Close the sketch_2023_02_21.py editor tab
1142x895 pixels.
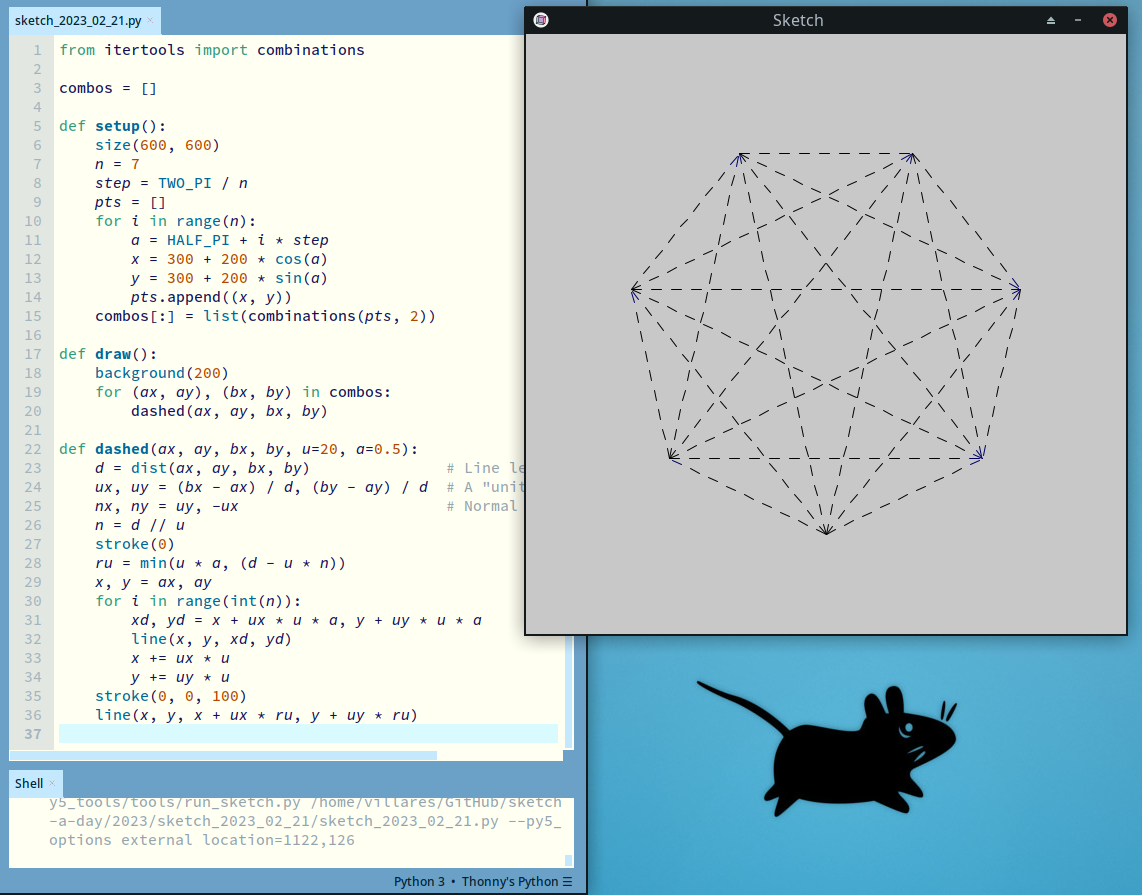click(150, 20)
